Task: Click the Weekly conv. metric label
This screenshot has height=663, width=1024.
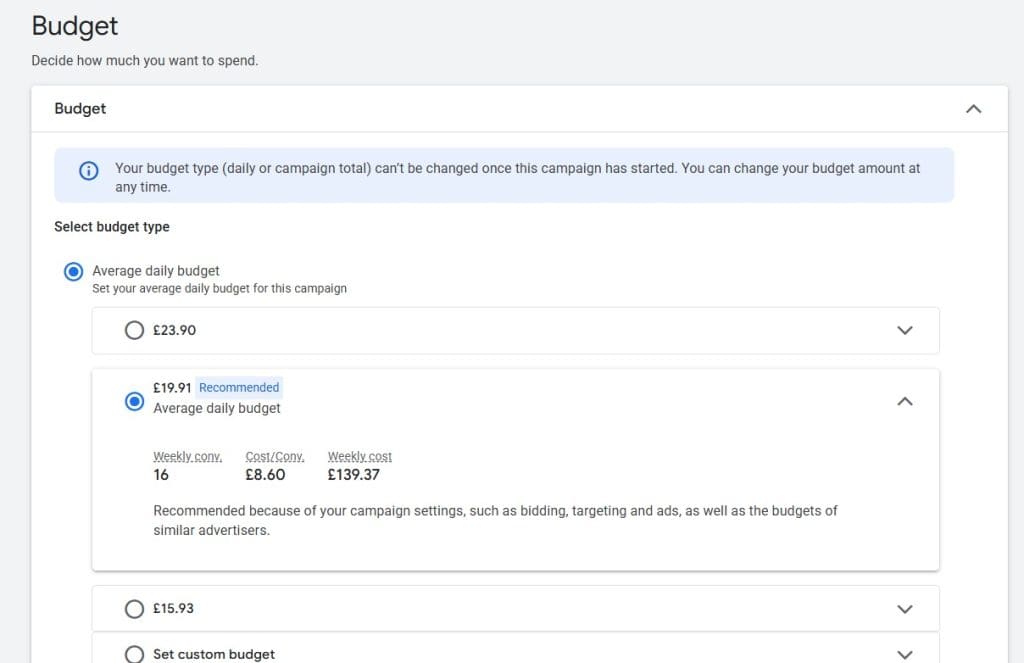Action: click(x=187, y=456)
